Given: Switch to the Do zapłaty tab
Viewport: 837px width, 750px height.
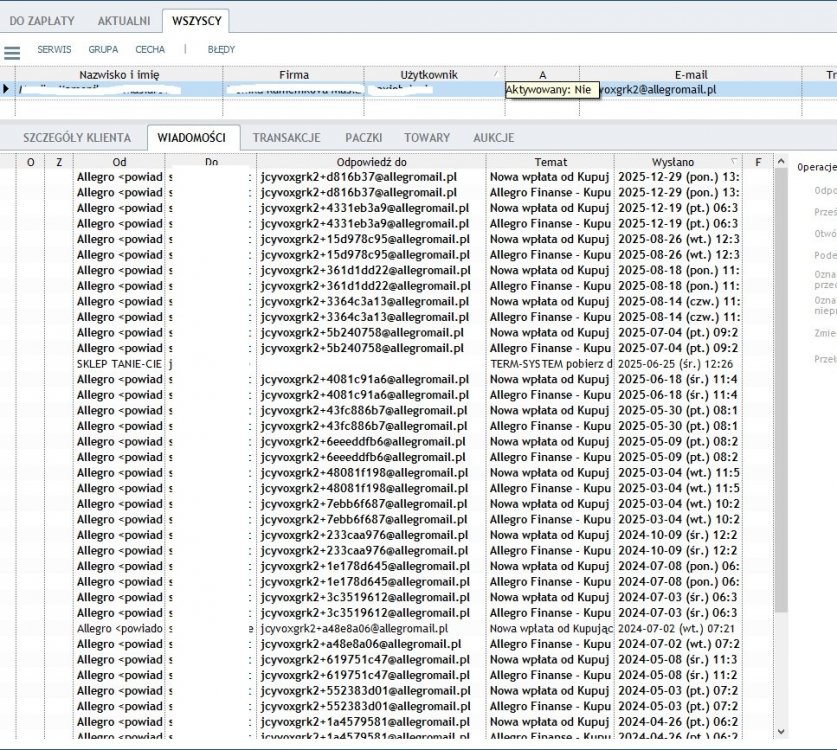Looking at the screenshot, I should [42, 20].
